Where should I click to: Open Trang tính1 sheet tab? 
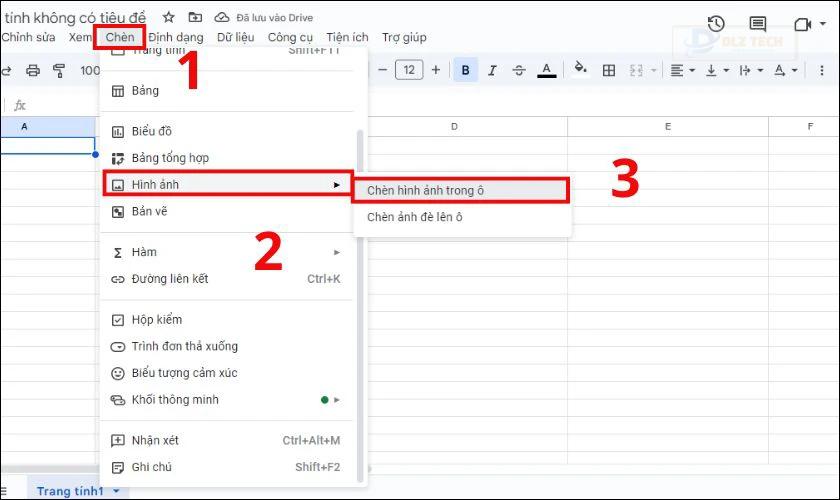tap(70, 491)
